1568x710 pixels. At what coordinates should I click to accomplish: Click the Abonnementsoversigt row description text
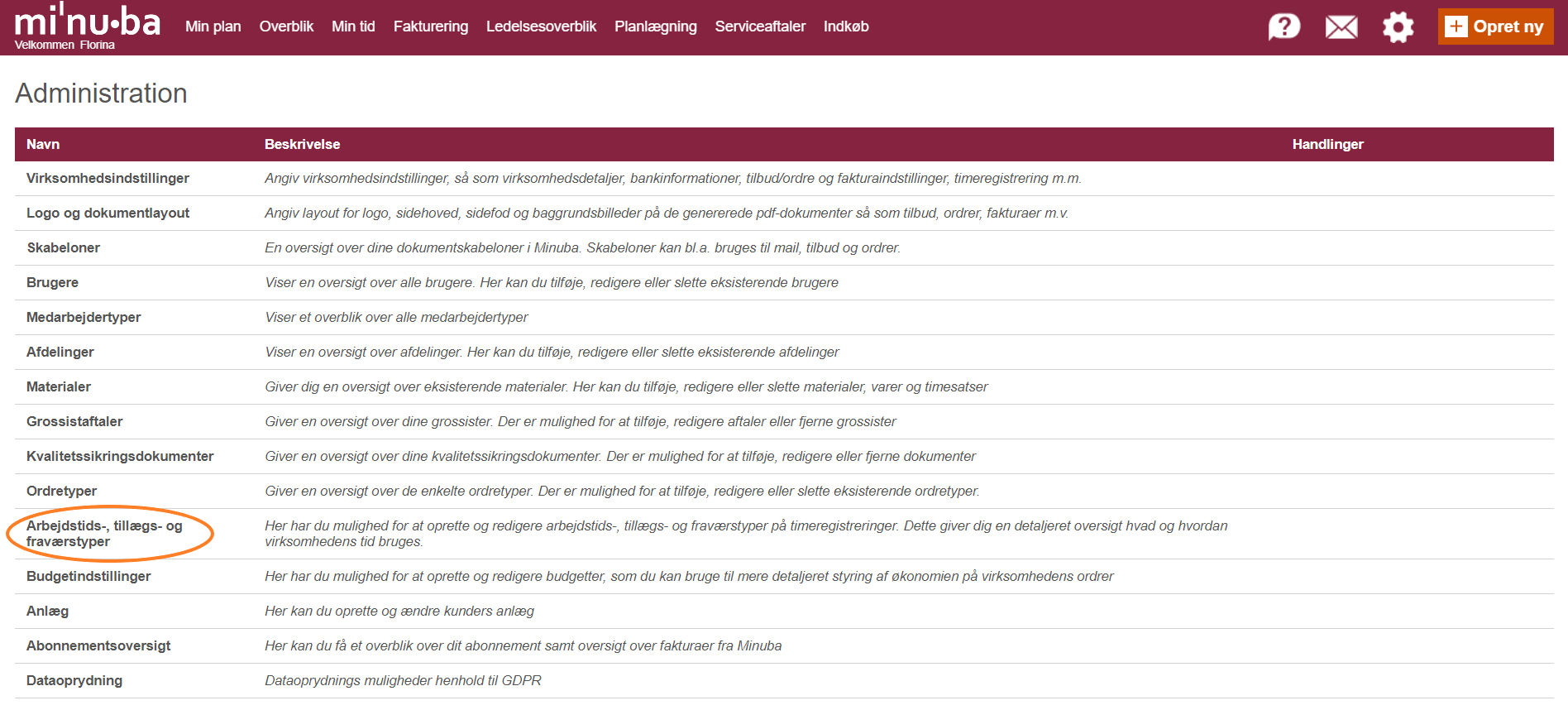tap(523, 645)
